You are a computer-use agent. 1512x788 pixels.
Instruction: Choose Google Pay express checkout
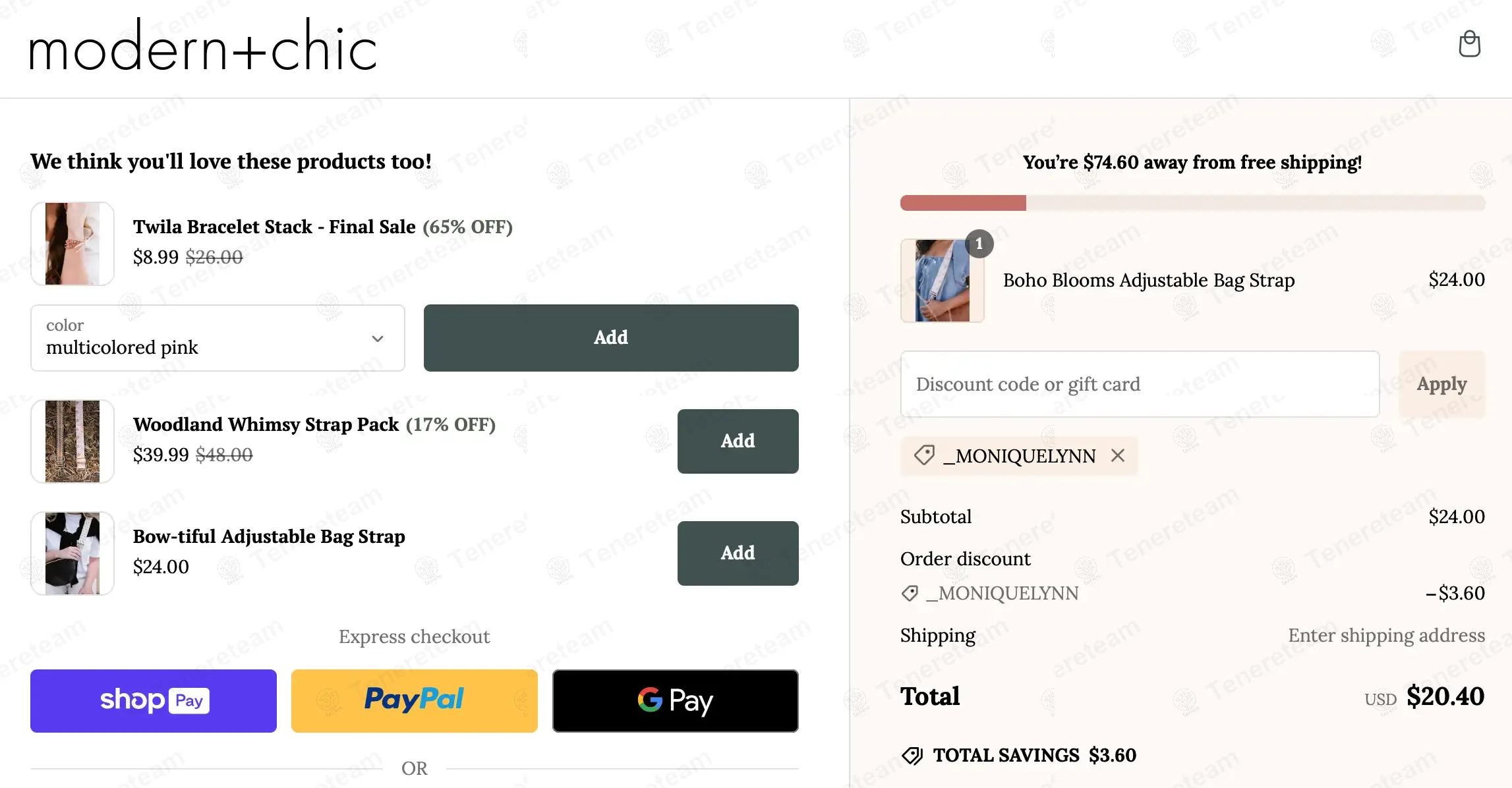pyautogui.click(x=675, y=701)
